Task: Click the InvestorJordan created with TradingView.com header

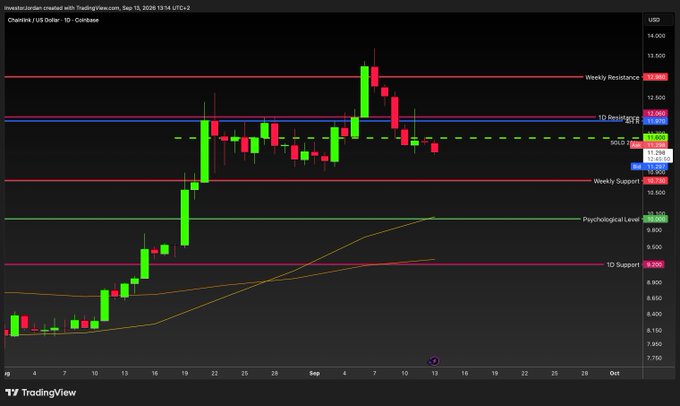Action: click(x=97, y=8)
